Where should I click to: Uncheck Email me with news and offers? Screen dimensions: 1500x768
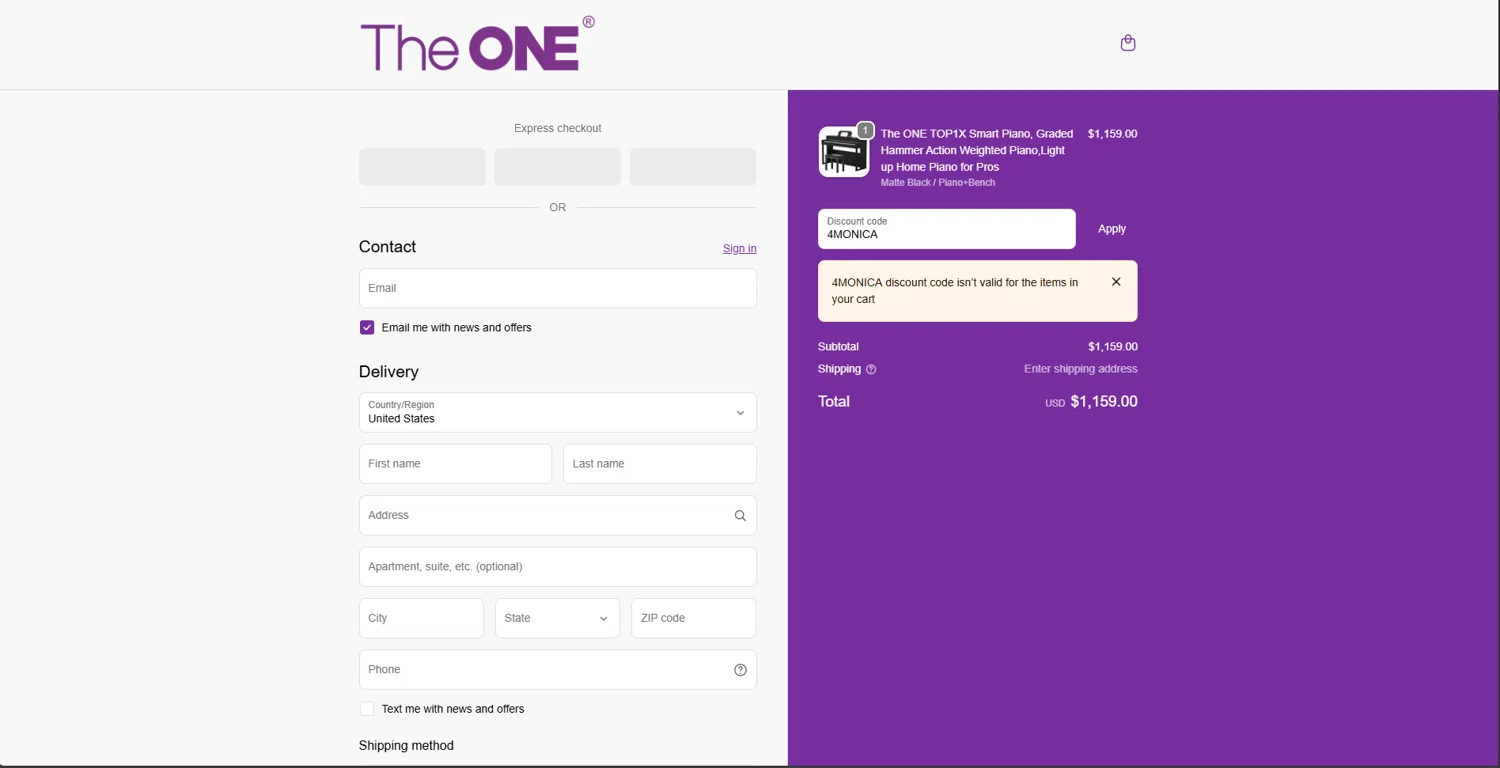pos(367,328)
